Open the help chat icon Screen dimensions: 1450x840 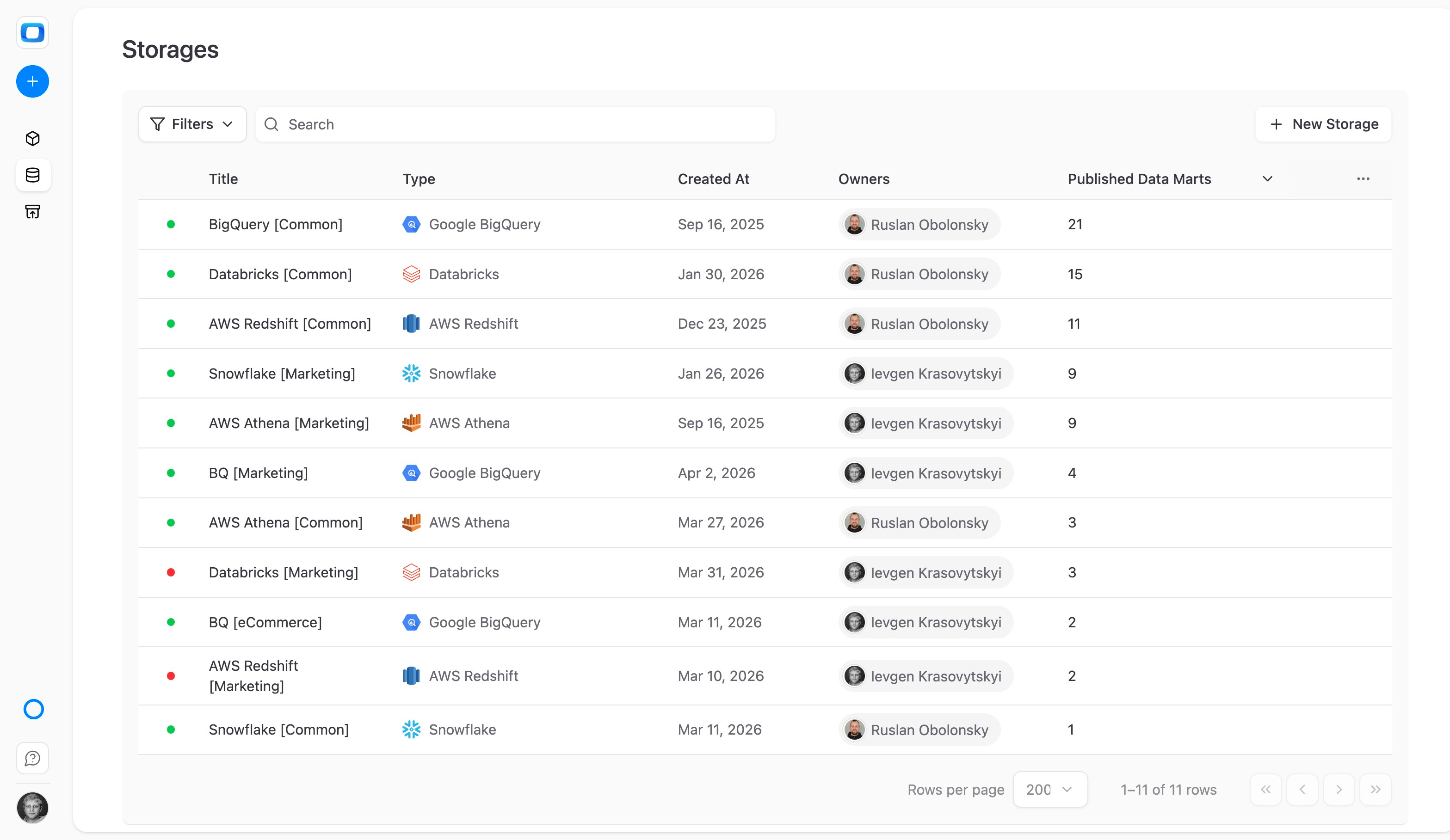[33, 758]
